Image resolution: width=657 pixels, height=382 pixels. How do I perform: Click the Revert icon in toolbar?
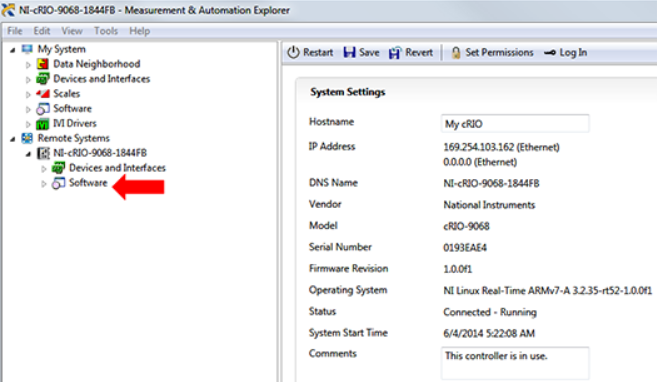pyautogui.click(x=395, y=53)
